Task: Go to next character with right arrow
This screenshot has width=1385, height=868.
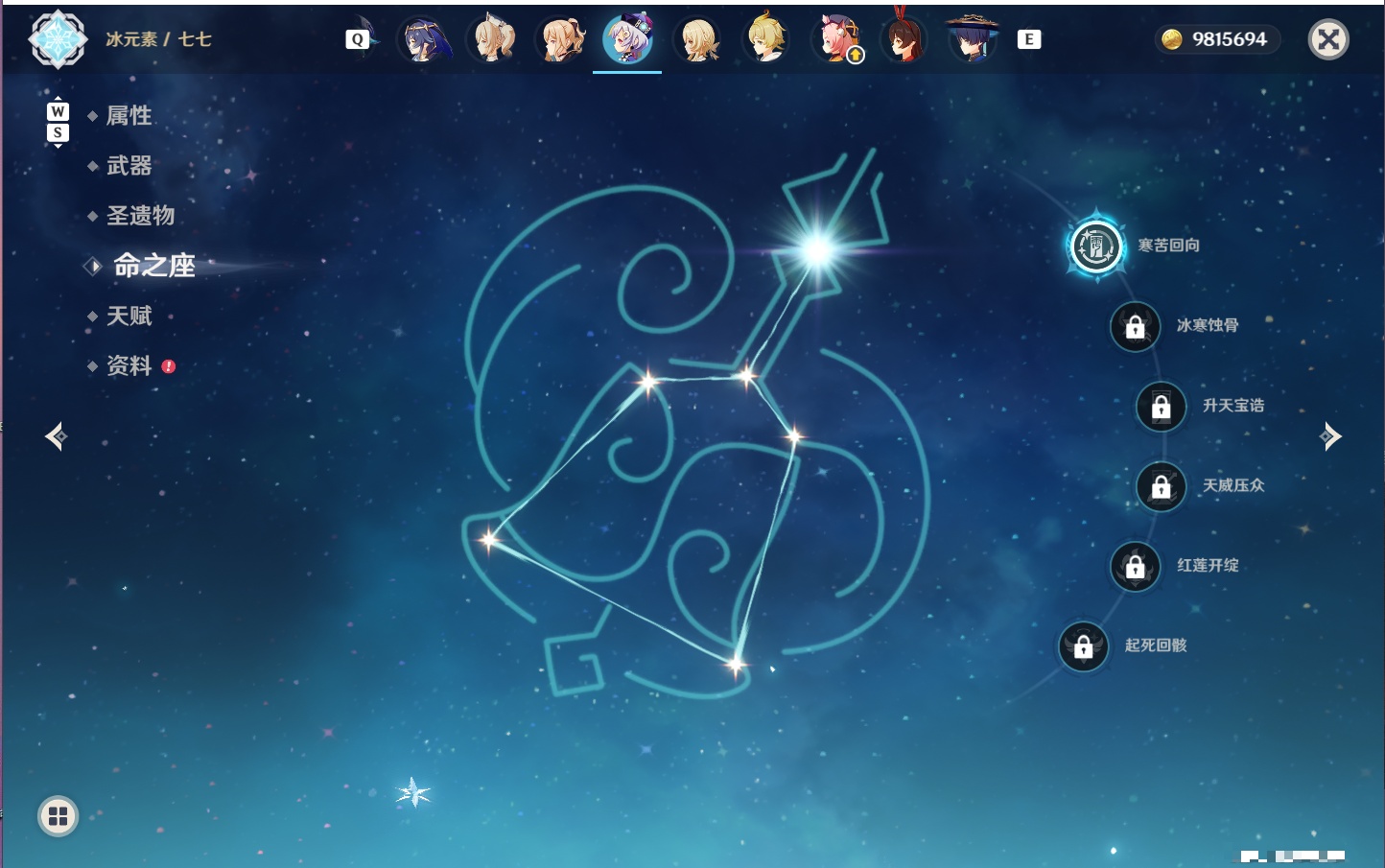Action: [x=1330, y=436]
